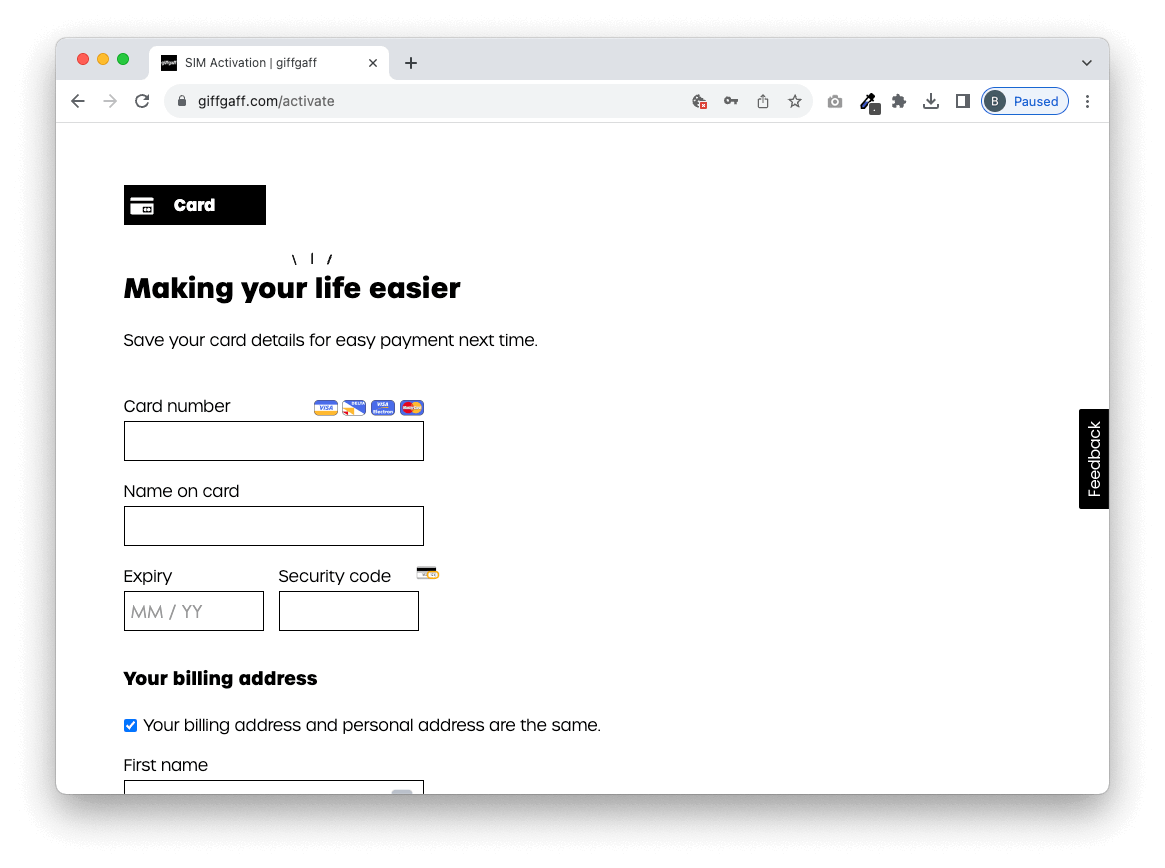
Task: Click the 'Your billing address' heading
Action: click(221, 678)
